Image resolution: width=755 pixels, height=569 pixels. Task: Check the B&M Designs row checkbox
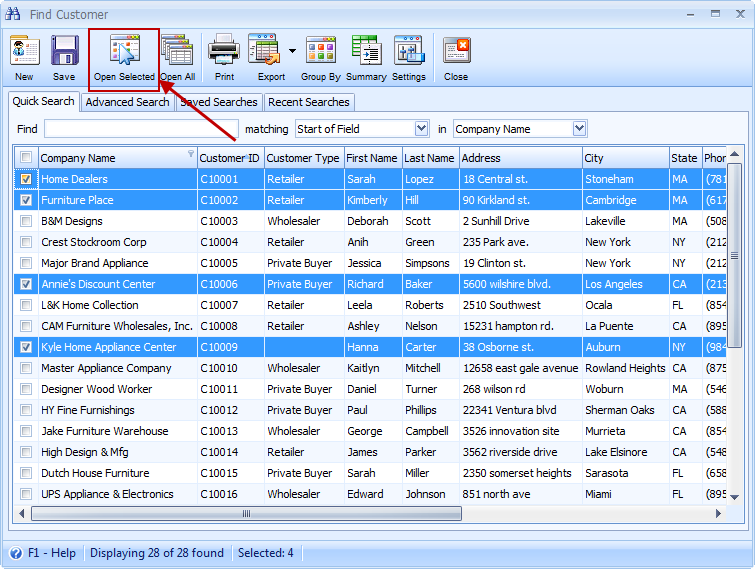26,221
